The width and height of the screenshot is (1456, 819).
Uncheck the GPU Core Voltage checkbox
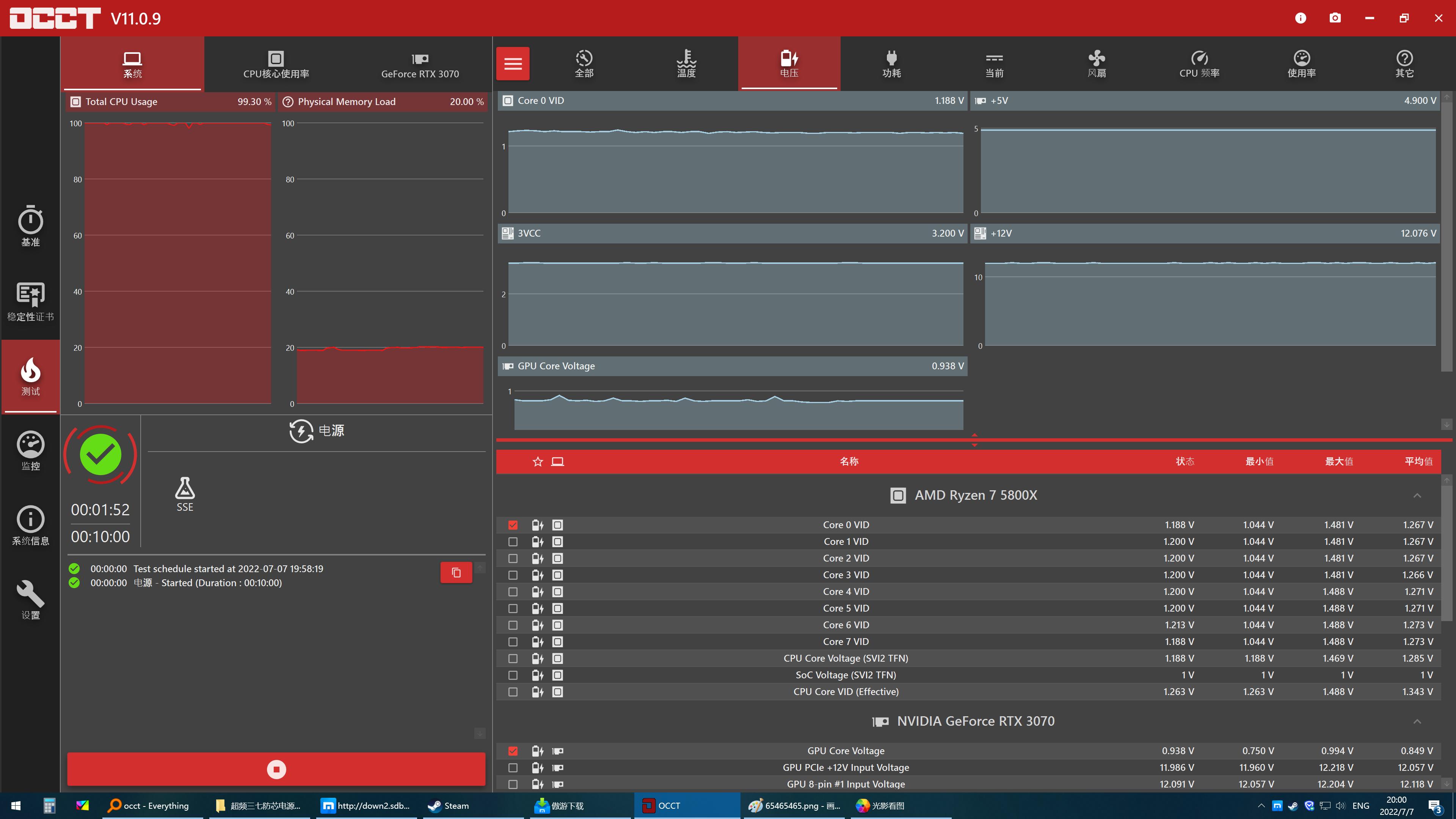click(513, 751)
